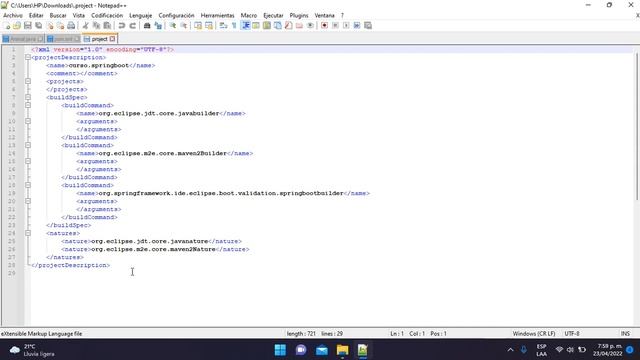Click line number 14 in the margin
This screenshot has height=360, width=640.
pyautogui.click(x=12, y=153)
